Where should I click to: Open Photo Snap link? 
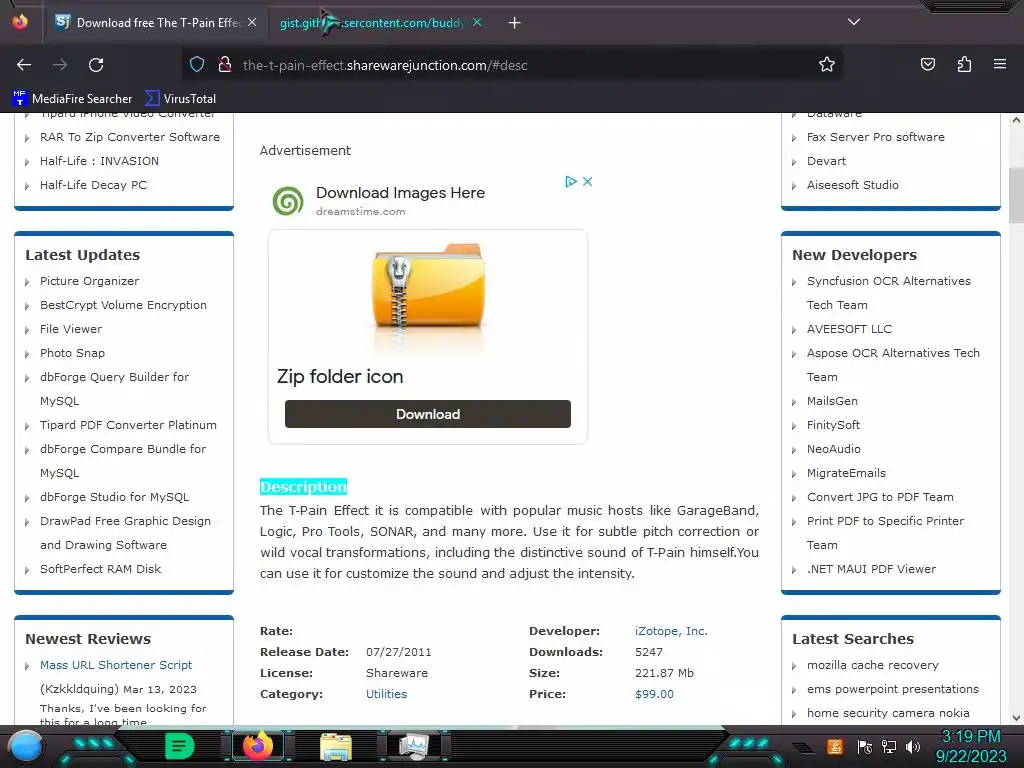[72, 353]
